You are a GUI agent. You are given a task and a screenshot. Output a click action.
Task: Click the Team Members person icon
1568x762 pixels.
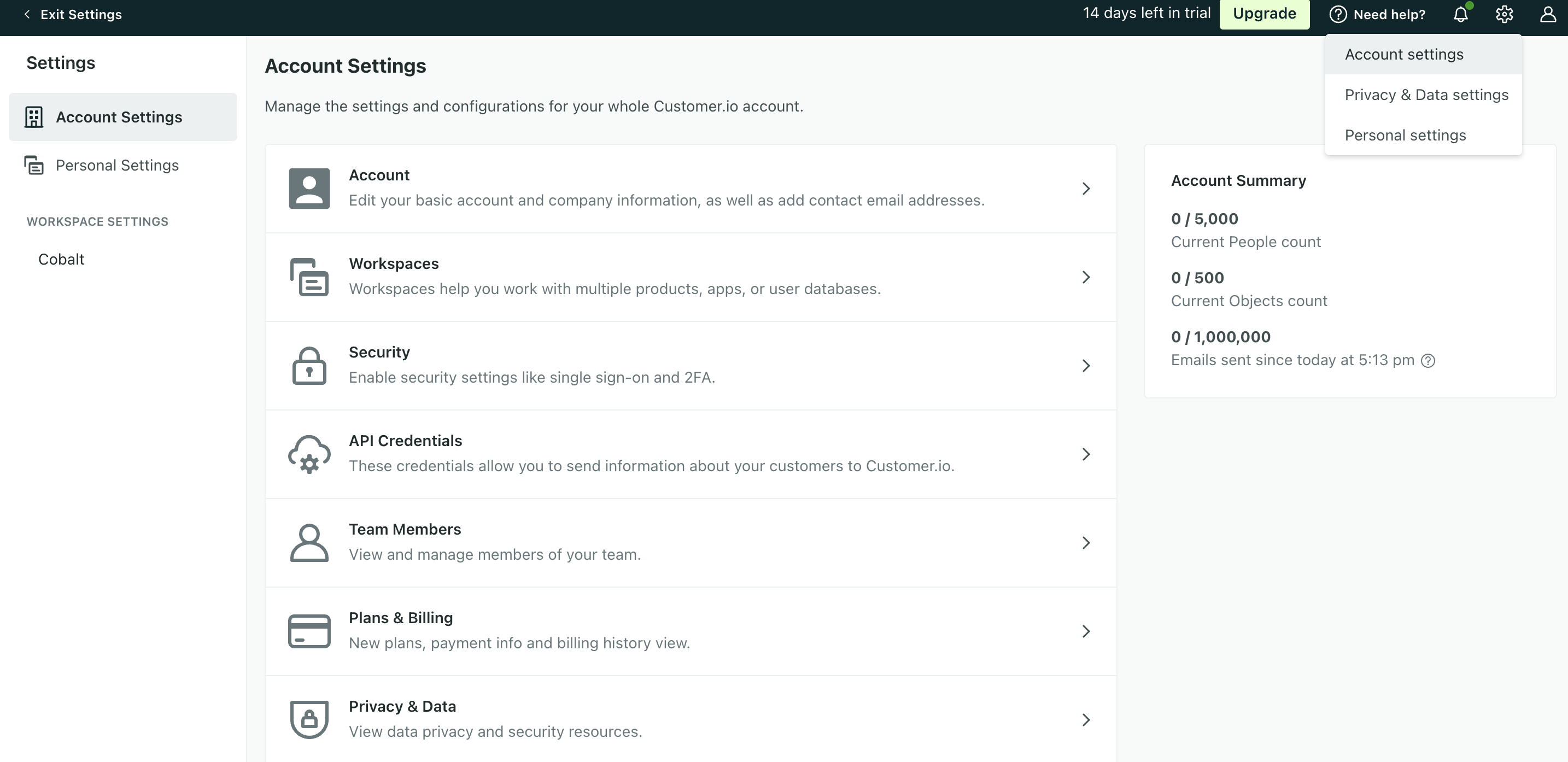(x=309, y=542)
